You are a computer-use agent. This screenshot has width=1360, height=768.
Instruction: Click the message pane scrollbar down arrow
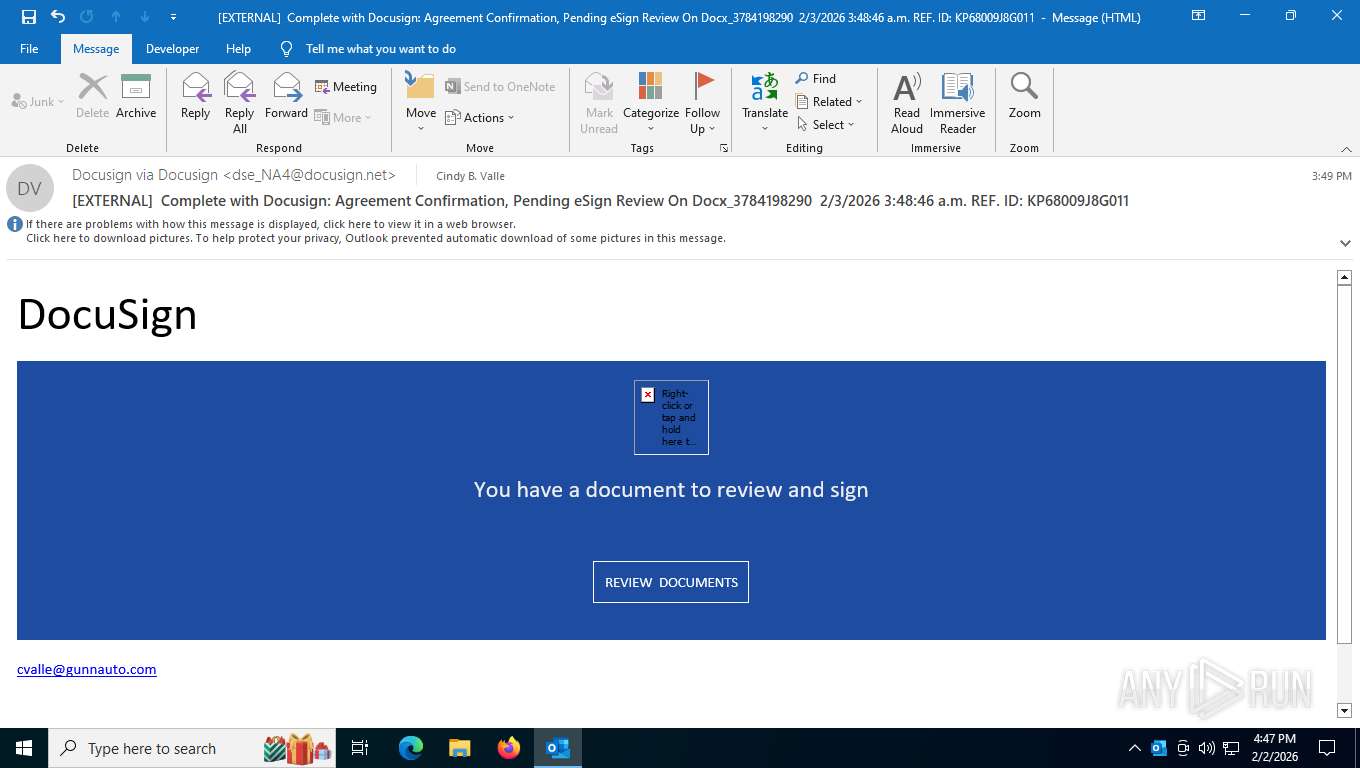click(x=1344, y=710)
